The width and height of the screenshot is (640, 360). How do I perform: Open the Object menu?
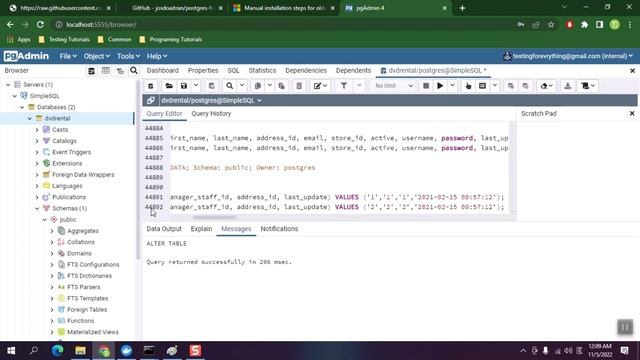[x=96, y=56]
